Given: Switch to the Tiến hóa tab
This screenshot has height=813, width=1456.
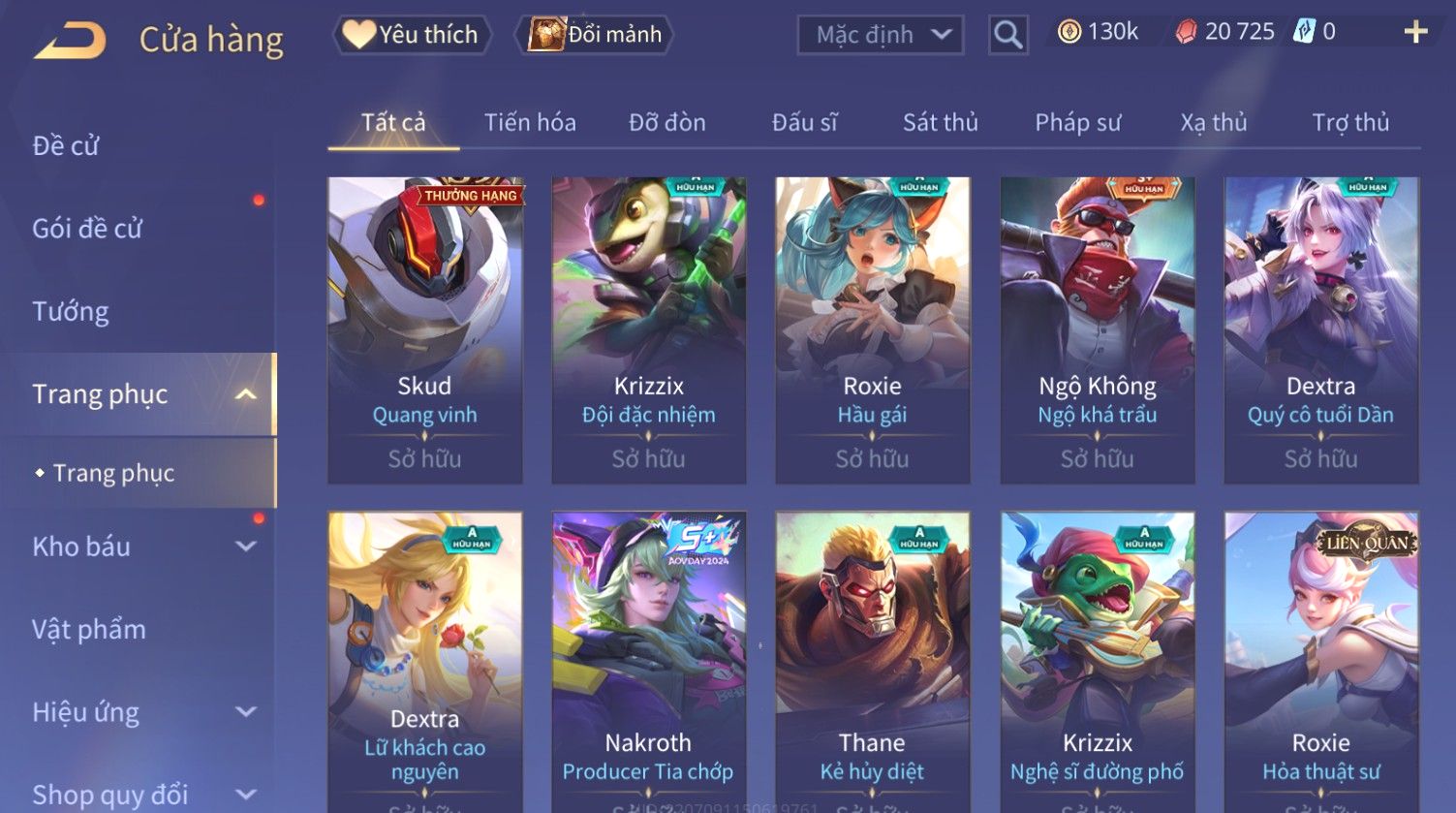Looking at the screenshot, I should (530, 123).
